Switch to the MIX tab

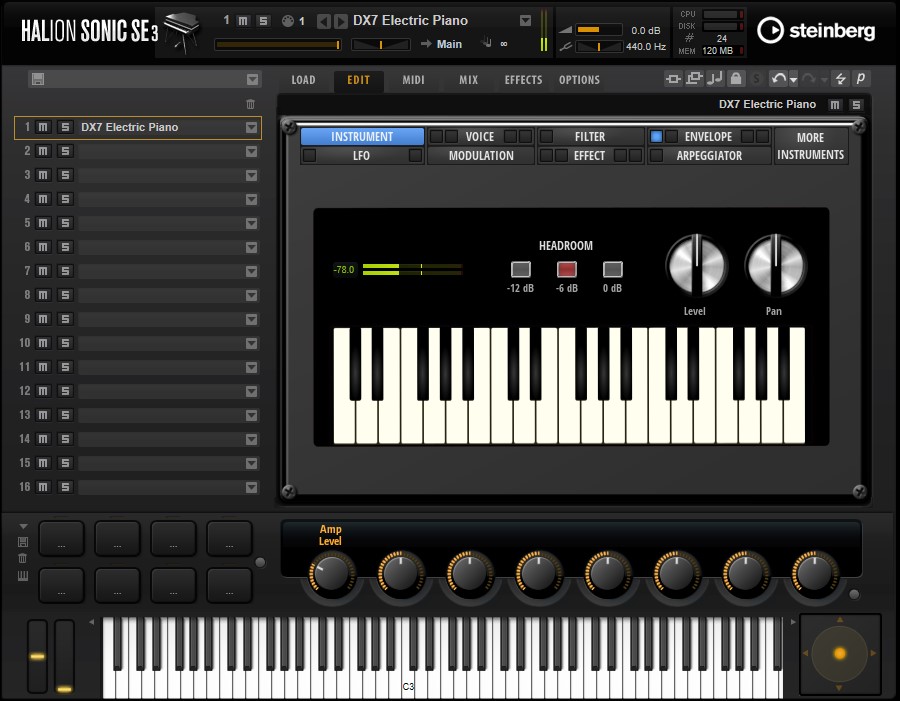tap(468, 80)
